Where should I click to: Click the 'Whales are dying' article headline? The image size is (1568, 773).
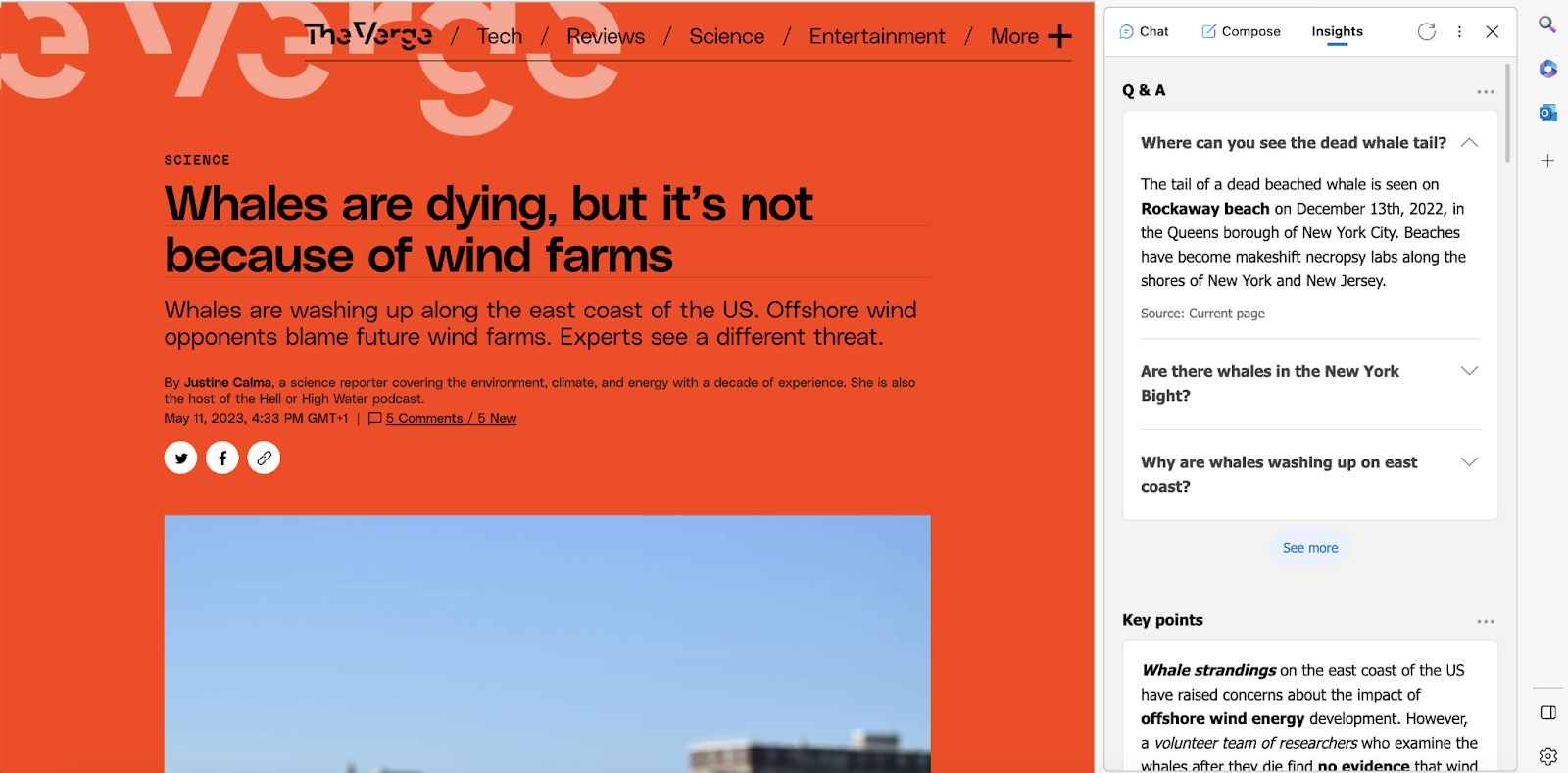(x=488, y=230)
